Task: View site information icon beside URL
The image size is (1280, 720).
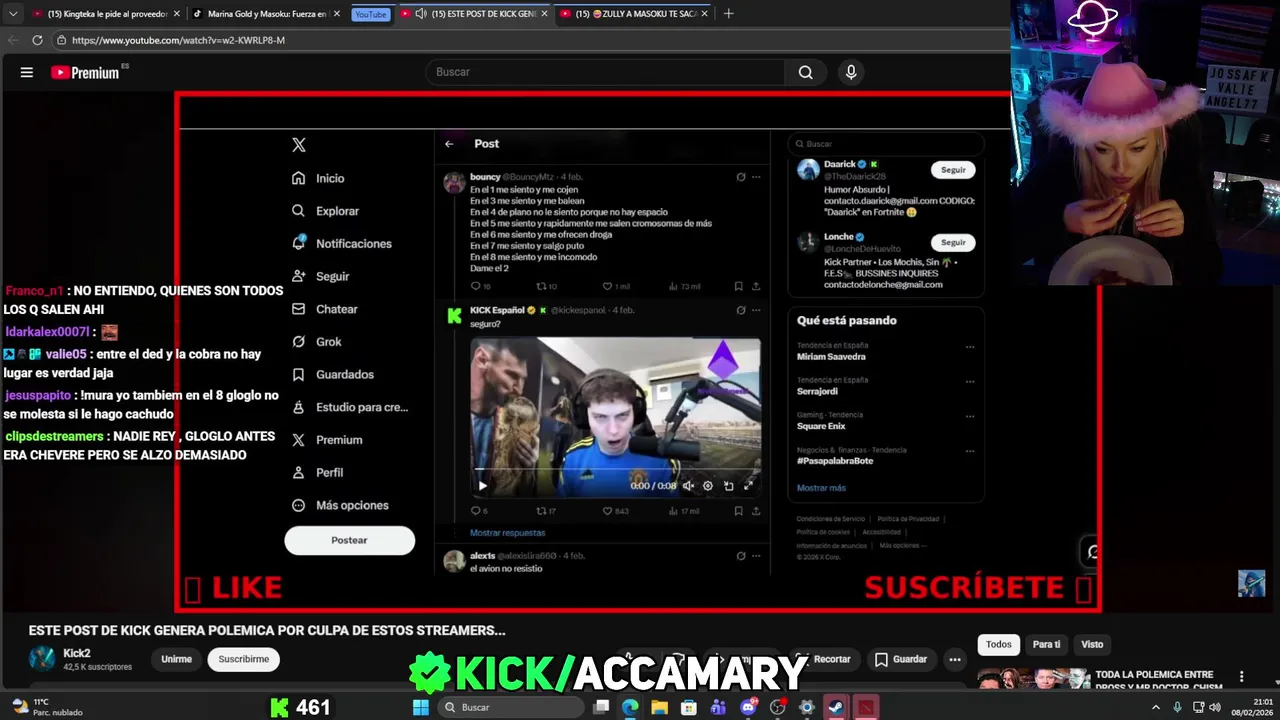Action: pos(61,40)
